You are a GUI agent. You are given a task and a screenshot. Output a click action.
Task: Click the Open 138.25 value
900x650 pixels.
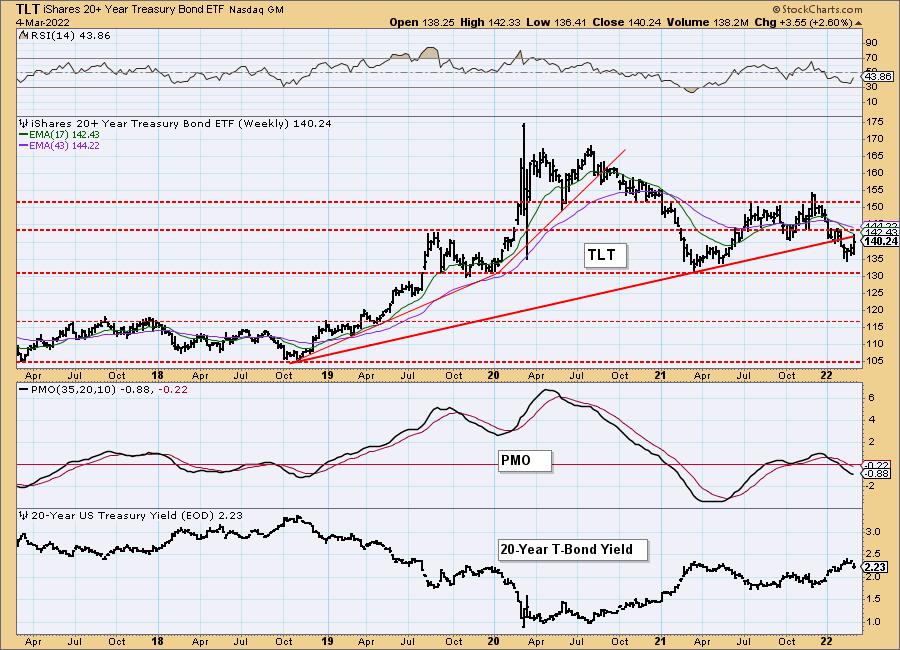pos(422,22)
